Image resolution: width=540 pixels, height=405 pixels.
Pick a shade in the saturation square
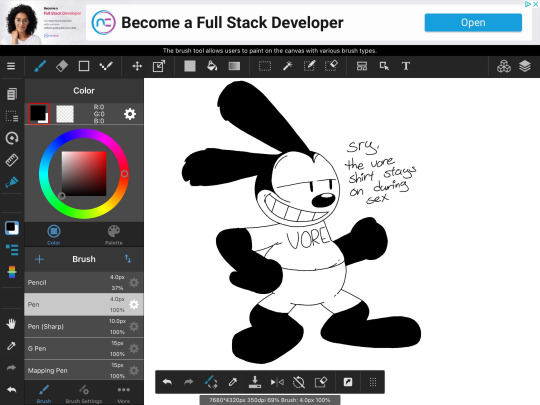coord(84,174)
